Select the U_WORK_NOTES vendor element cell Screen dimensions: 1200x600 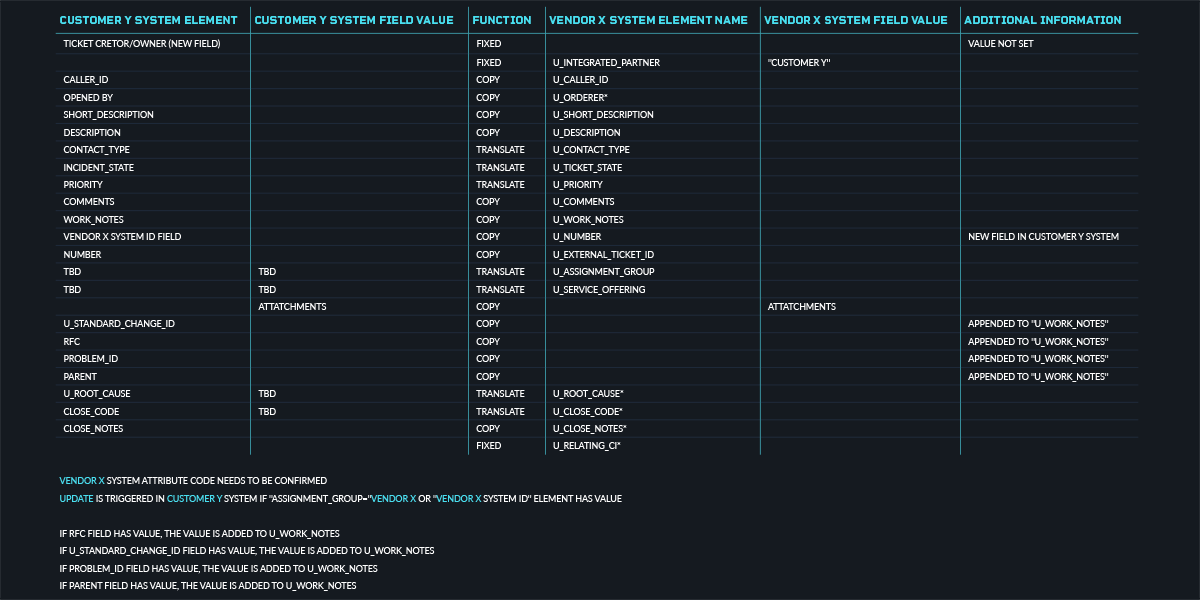[588, 219]
